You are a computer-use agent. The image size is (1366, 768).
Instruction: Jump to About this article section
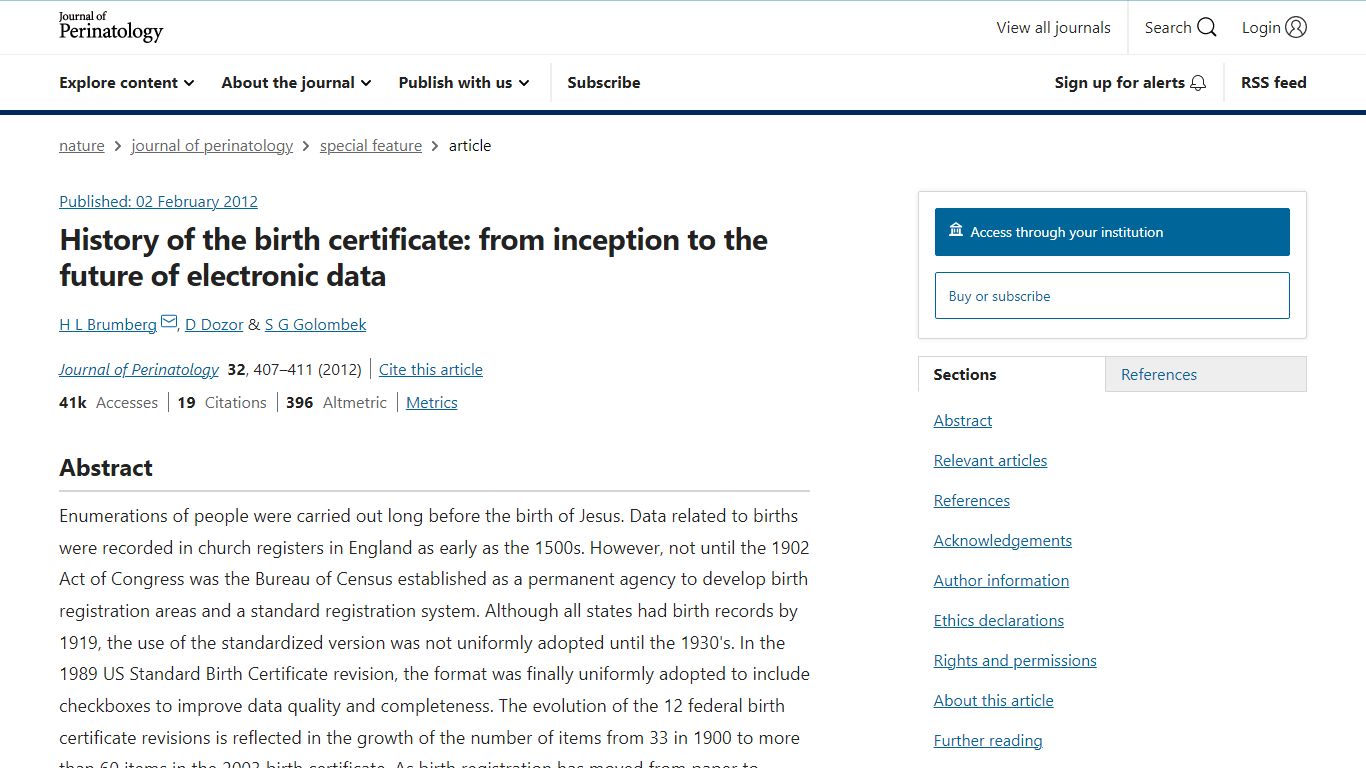994,701
